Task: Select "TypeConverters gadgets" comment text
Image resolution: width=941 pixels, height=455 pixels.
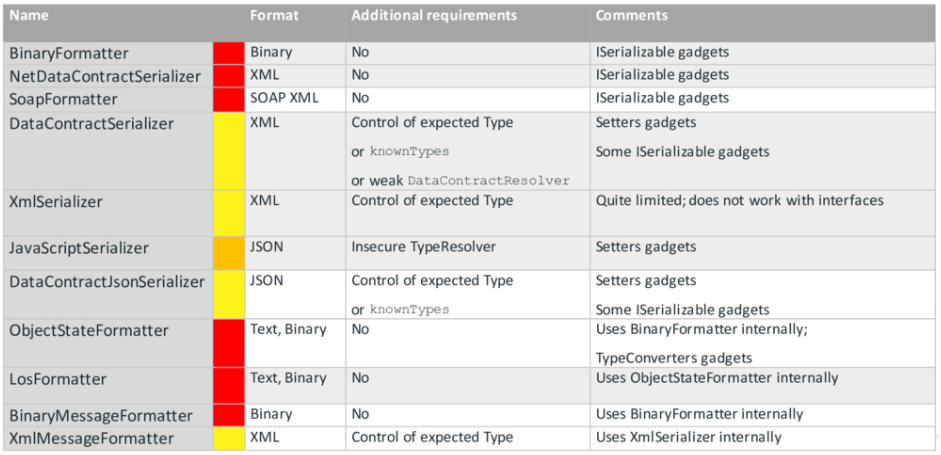Action: pos(674,357)
